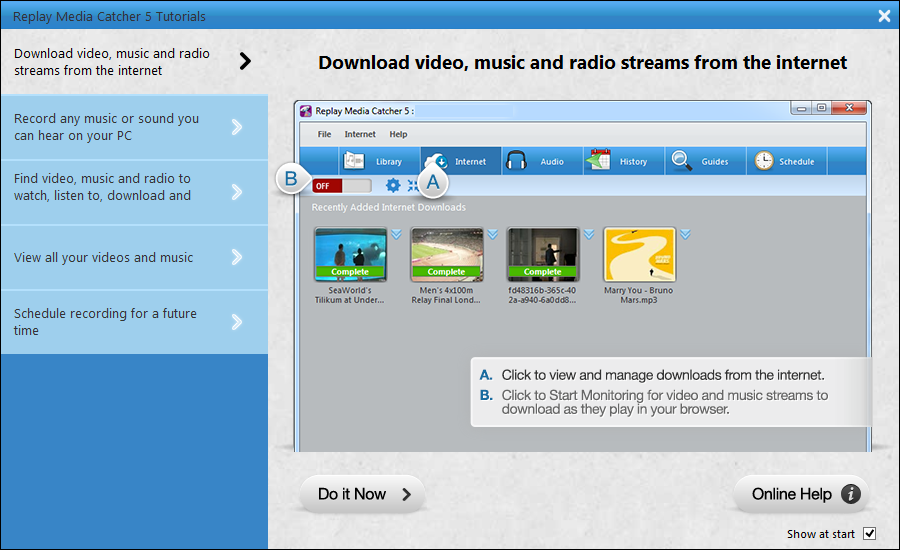Select 'Schedule recording for a future time' tutorial
Image resolution: width=900 pixels, height=550 pixels.
[134, 322]
